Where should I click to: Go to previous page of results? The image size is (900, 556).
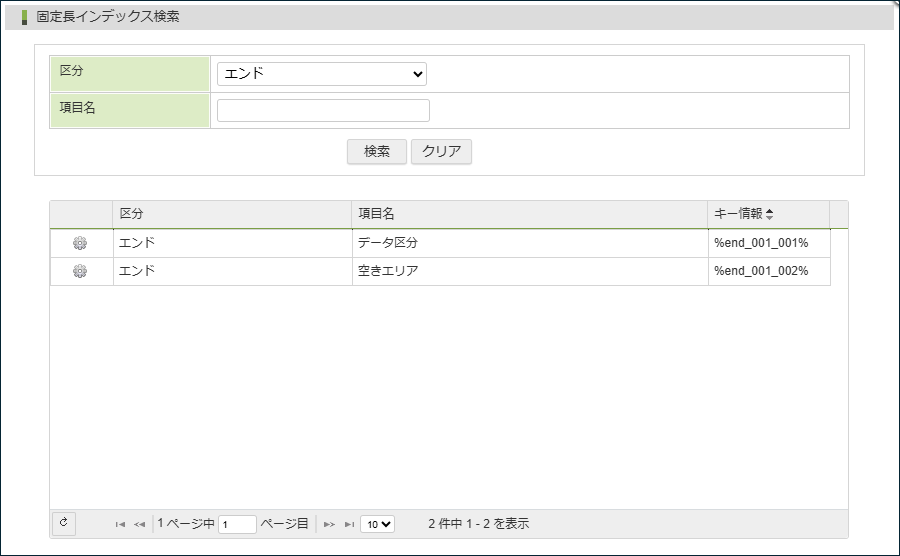click(x=140, y=524)
